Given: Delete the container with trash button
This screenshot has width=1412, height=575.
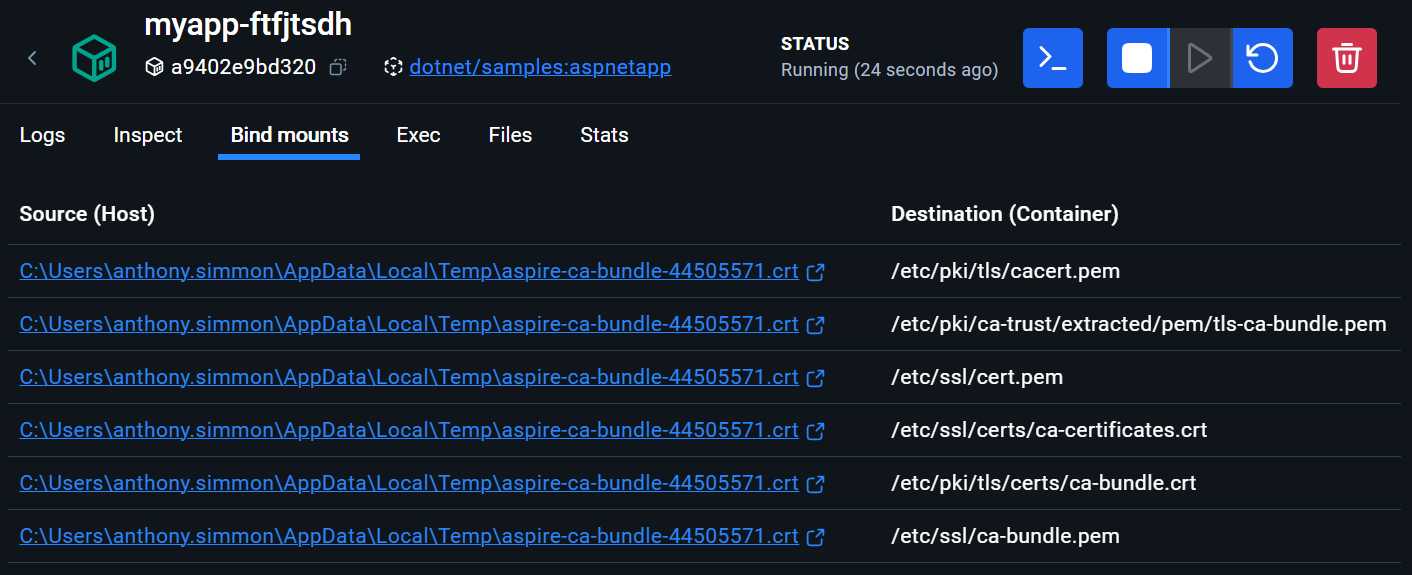Looking at the screenshot, I should click(1347, 58).
